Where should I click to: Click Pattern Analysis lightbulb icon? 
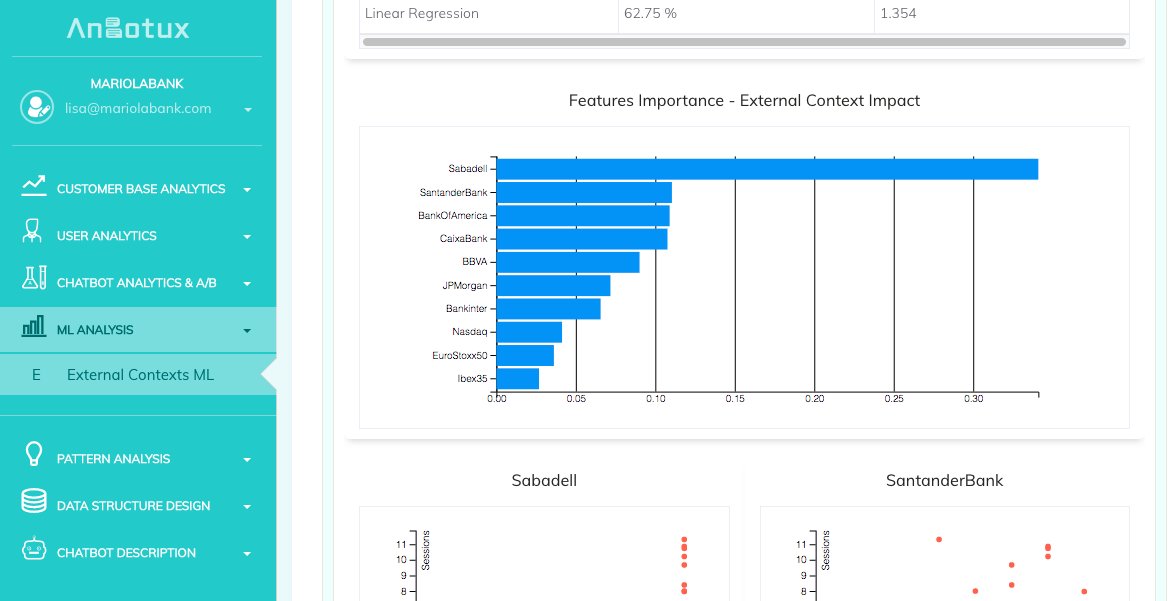click(x=34, y=454)
